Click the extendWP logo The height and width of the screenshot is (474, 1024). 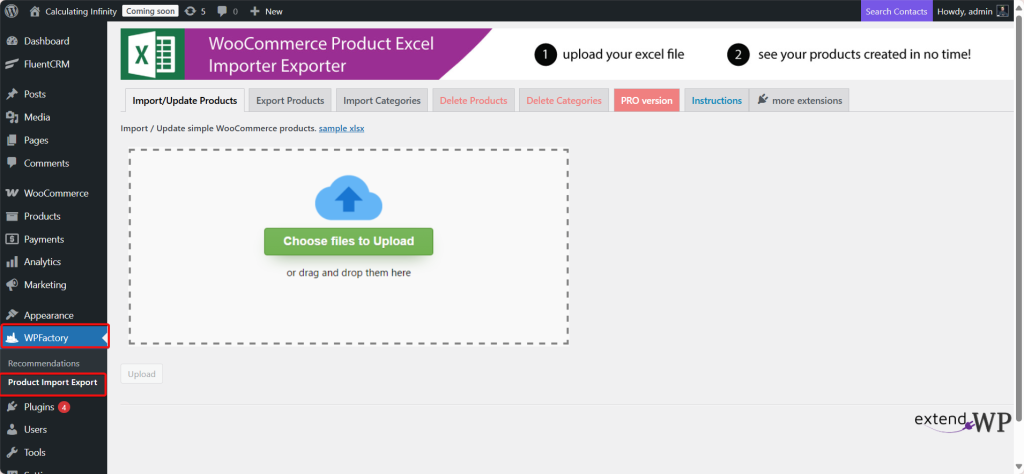point(963,420)
